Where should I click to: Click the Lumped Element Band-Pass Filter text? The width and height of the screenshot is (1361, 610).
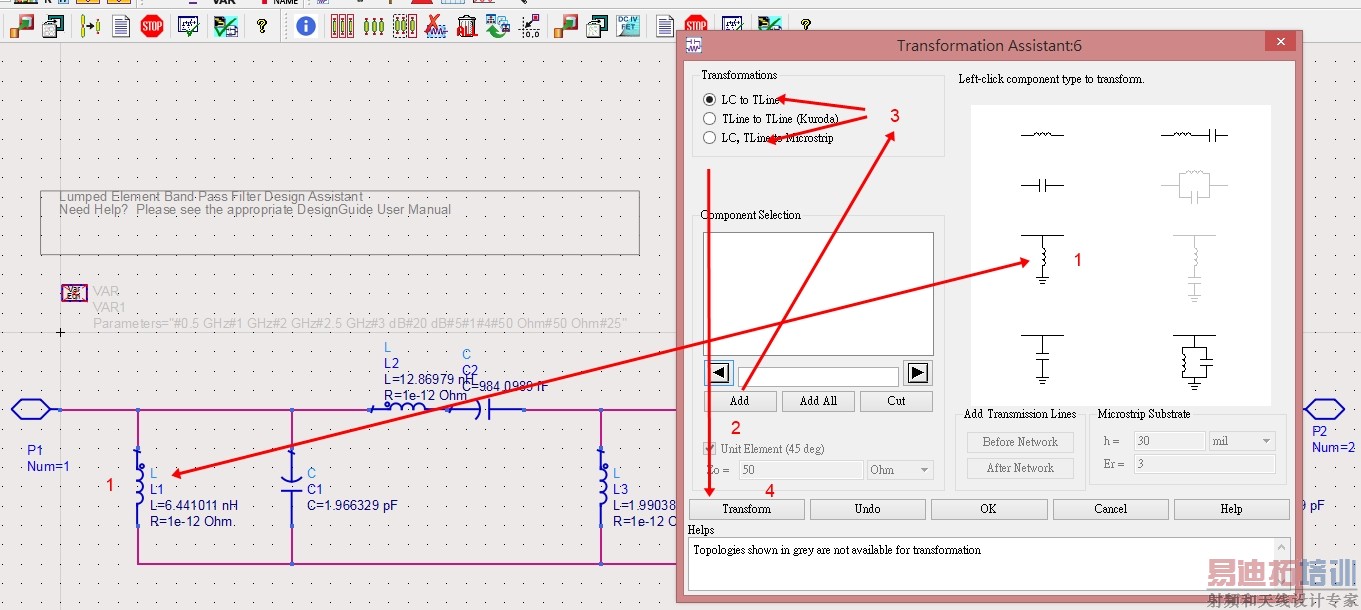211,197
